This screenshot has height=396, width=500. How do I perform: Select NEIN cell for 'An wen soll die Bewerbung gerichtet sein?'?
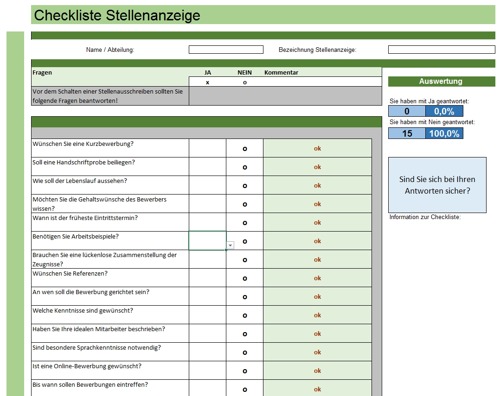pos(245,296)
